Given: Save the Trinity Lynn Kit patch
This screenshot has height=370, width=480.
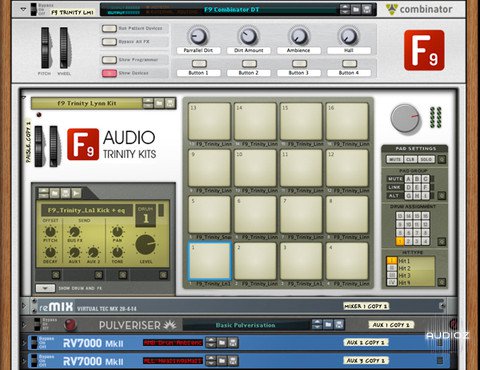Looking at the screenshot, I should (170, 103).
